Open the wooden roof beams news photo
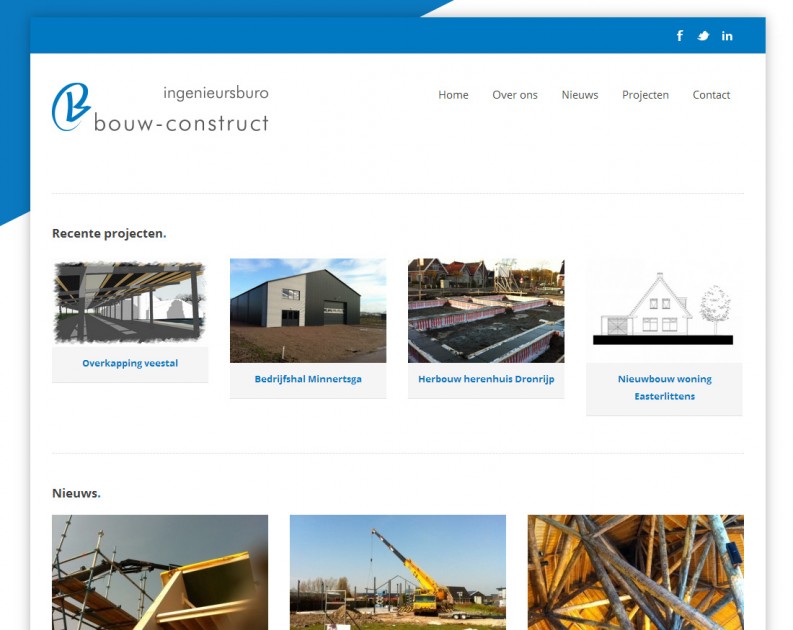Viewport: 793px width, 630px height. click(635, 572)
